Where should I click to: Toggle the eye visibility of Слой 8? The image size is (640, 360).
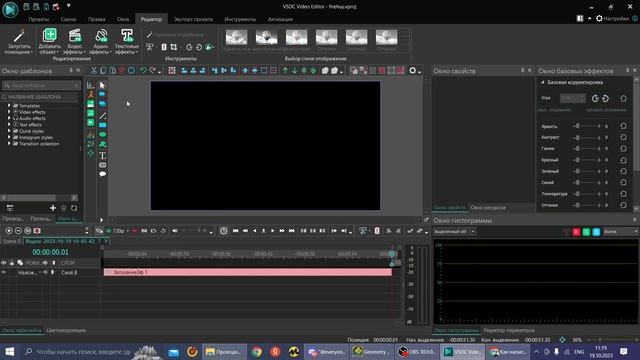[x=4, y=272]
